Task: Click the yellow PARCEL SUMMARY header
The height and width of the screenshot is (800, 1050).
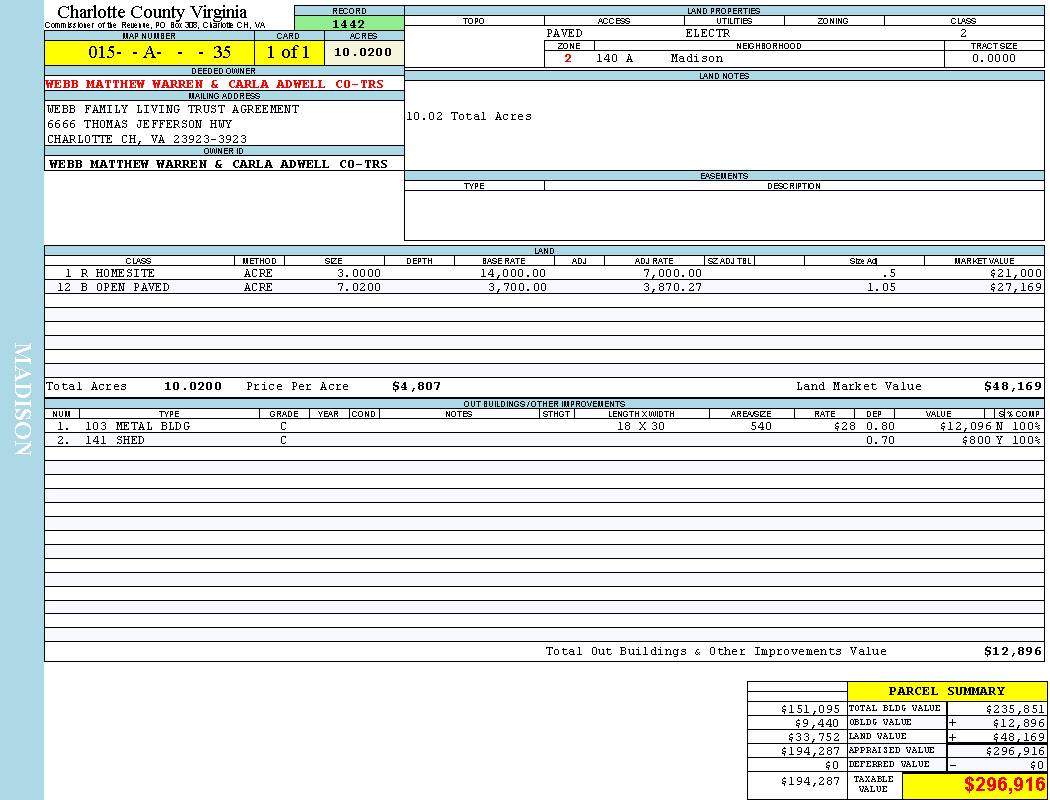Action: point(946,691)
